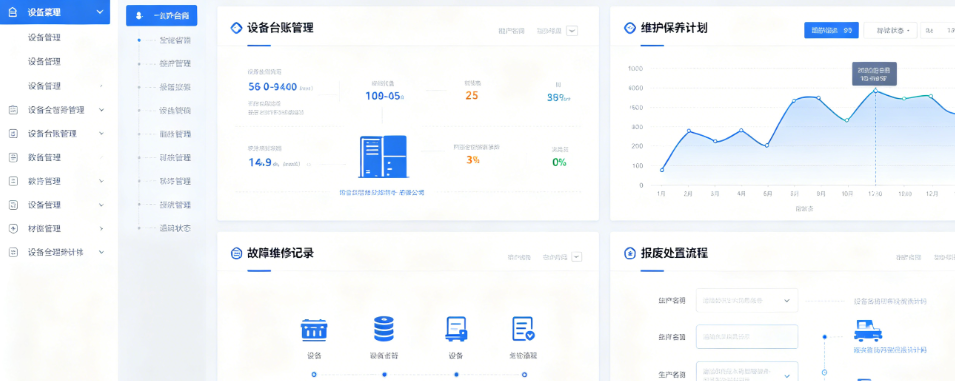Click the icon beside 报废处置流程 title
Image resolution: width=955 pixels, height=381 pixels.
[x=630, y=253]
